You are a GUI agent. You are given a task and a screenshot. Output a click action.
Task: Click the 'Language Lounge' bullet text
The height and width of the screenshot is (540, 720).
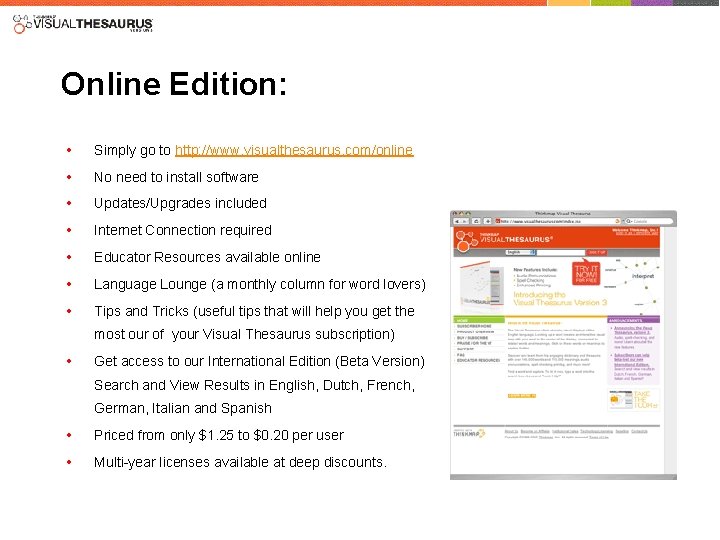pyautogui.click(x=260, y=284)
